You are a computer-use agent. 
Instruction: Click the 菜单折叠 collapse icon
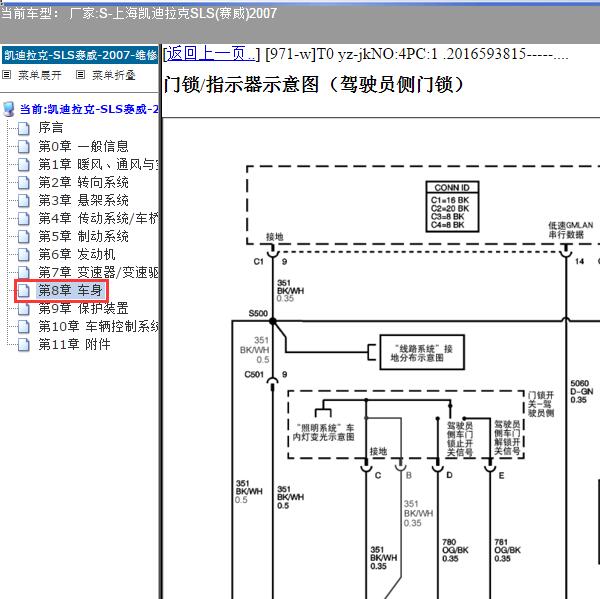[80, 75]
